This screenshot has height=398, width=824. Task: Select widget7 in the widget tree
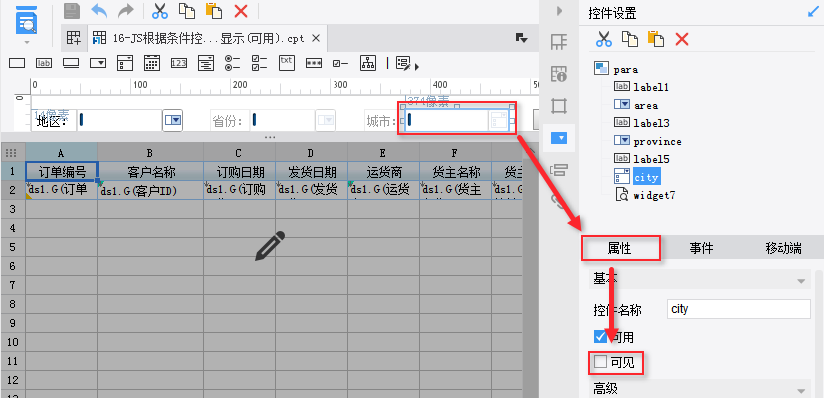point(654,196)
